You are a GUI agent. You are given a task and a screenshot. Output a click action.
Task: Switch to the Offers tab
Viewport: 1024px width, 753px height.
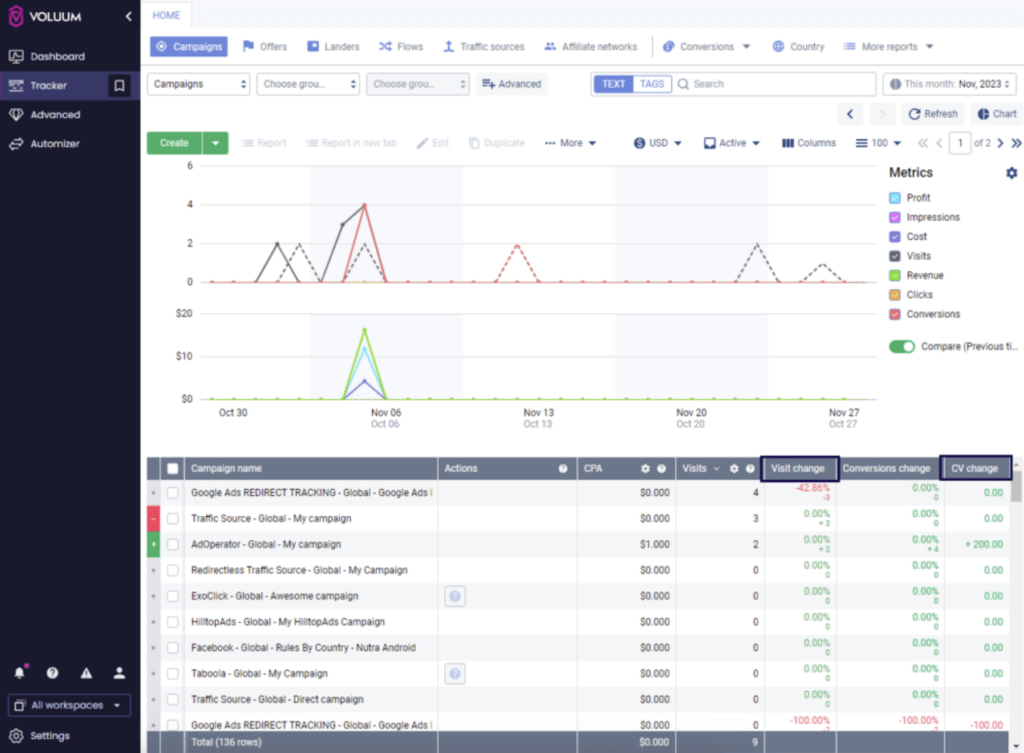click(x=265, y=47)
